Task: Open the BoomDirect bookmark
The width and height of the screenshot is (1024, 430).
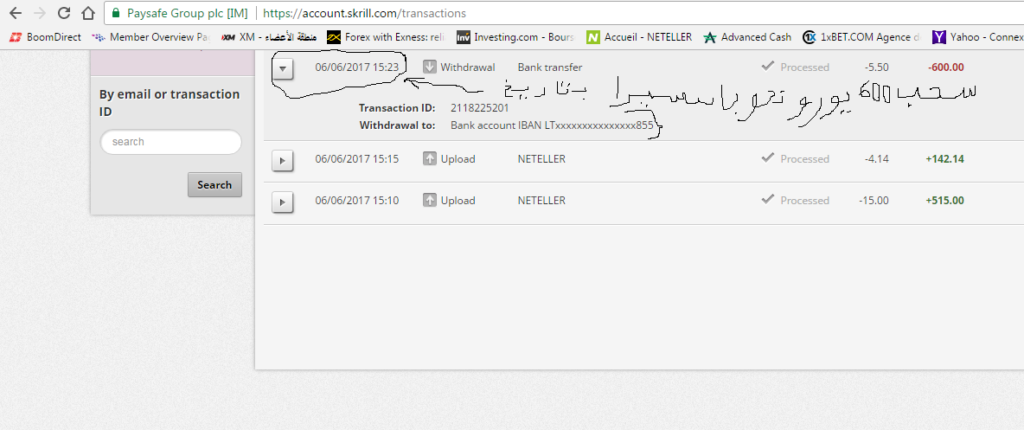Action: 46,38
